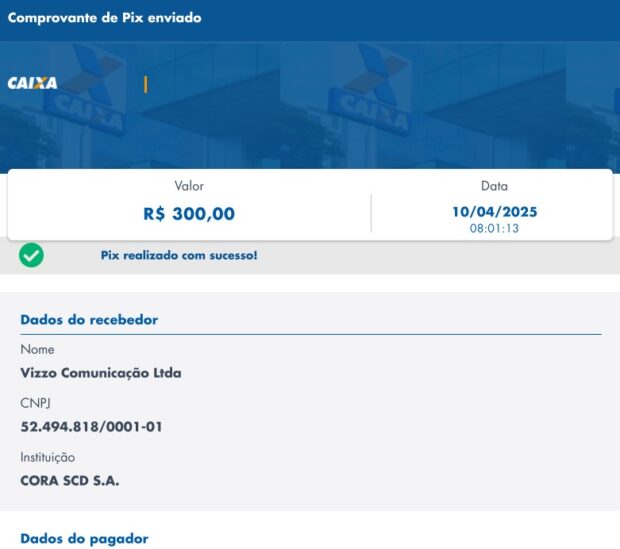The image size is (620, 549).
Task: Click the Instituição field label
Action: (47, 457)
